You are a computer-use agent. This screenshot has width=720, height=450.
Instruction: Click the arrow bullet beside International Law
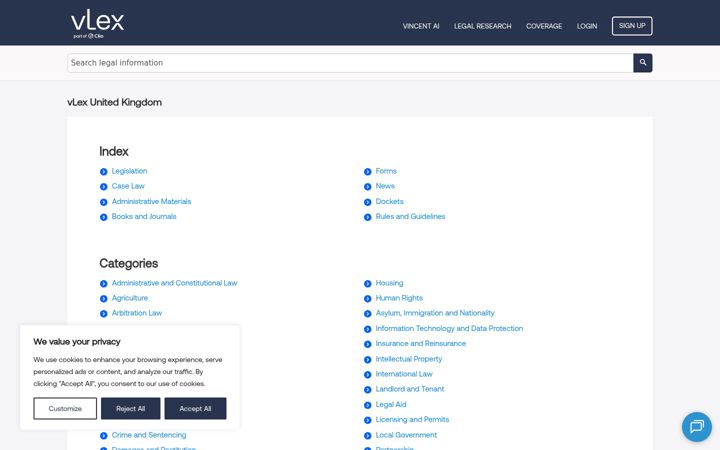coord(367,375)
